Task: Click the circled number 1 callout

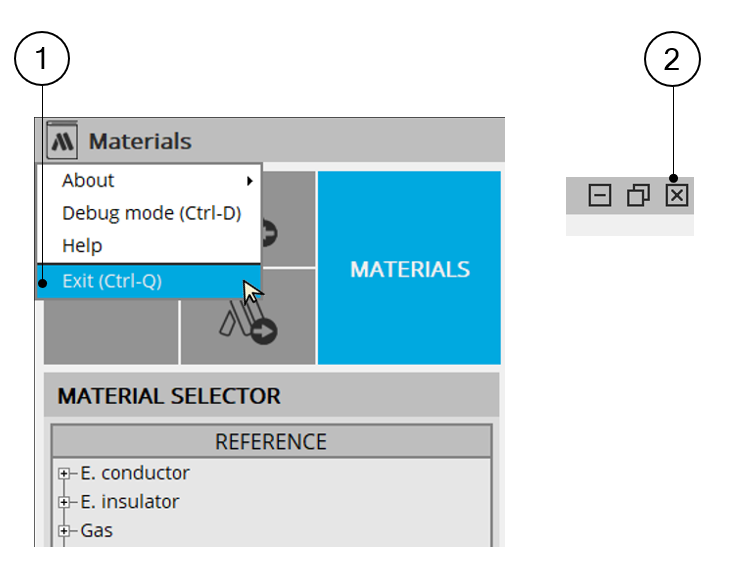Action: [x=41, y=60]
